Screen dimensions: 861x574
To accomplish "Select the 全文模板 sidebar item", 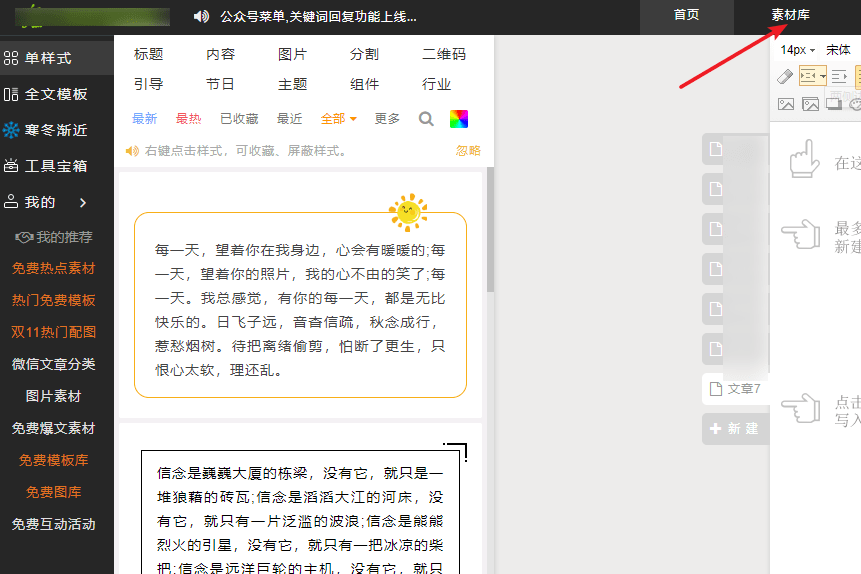I will point(46,94).
